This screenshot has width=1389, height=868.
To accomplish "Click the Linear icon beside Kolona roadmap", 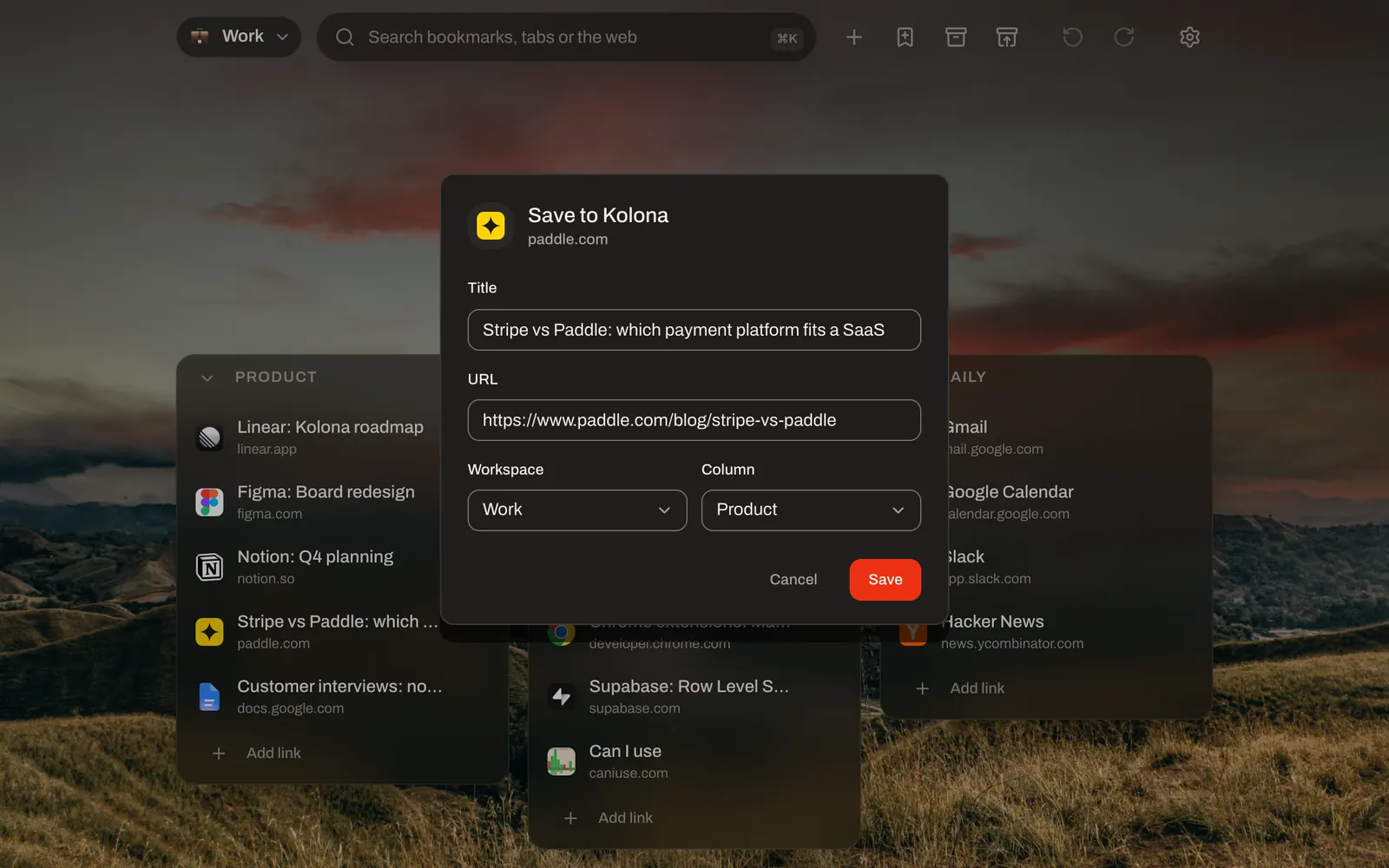I will [x=209, y=437].
